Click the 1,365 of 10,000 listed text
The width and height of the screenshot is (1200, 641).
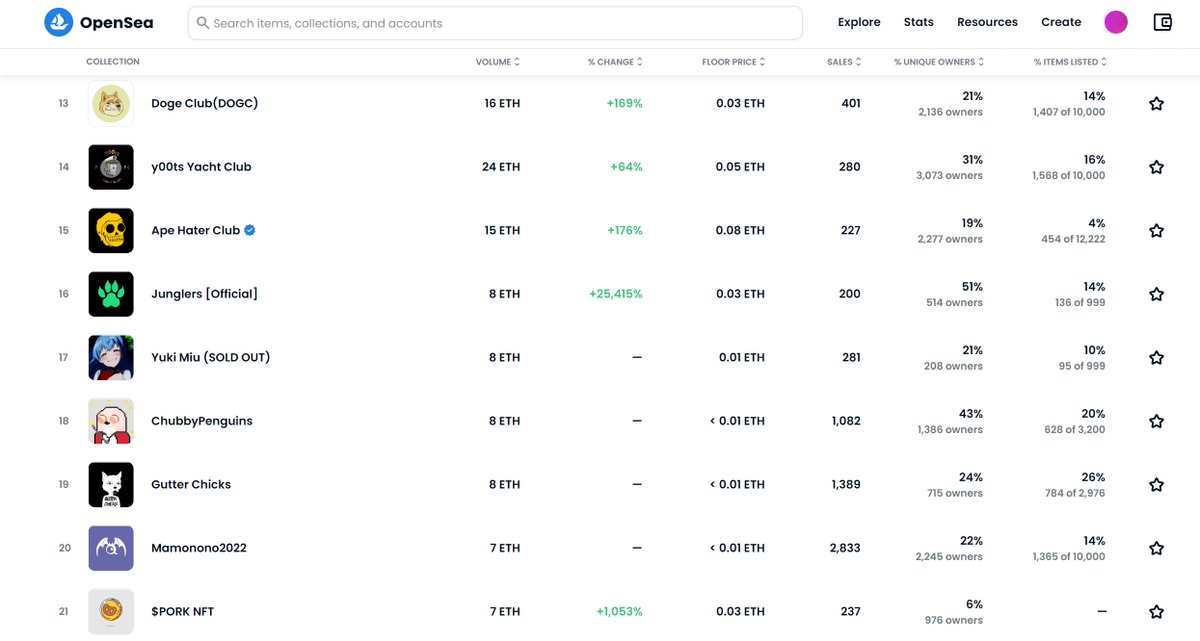(1069, 557)
